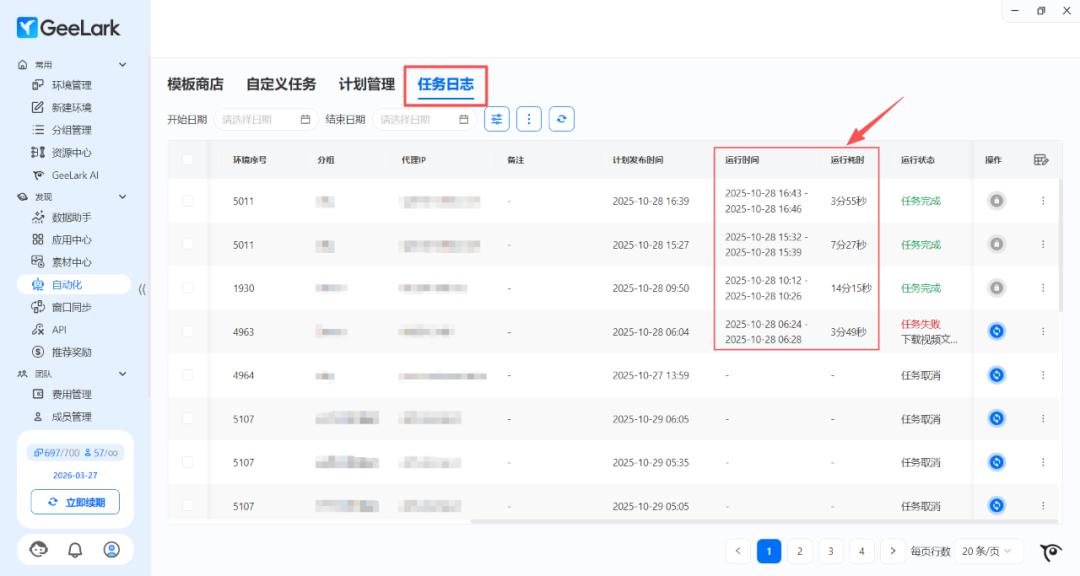Collapse the 发现 sidebar section
The height and width of the screenshot is (576, 1080).
(123, 197)
